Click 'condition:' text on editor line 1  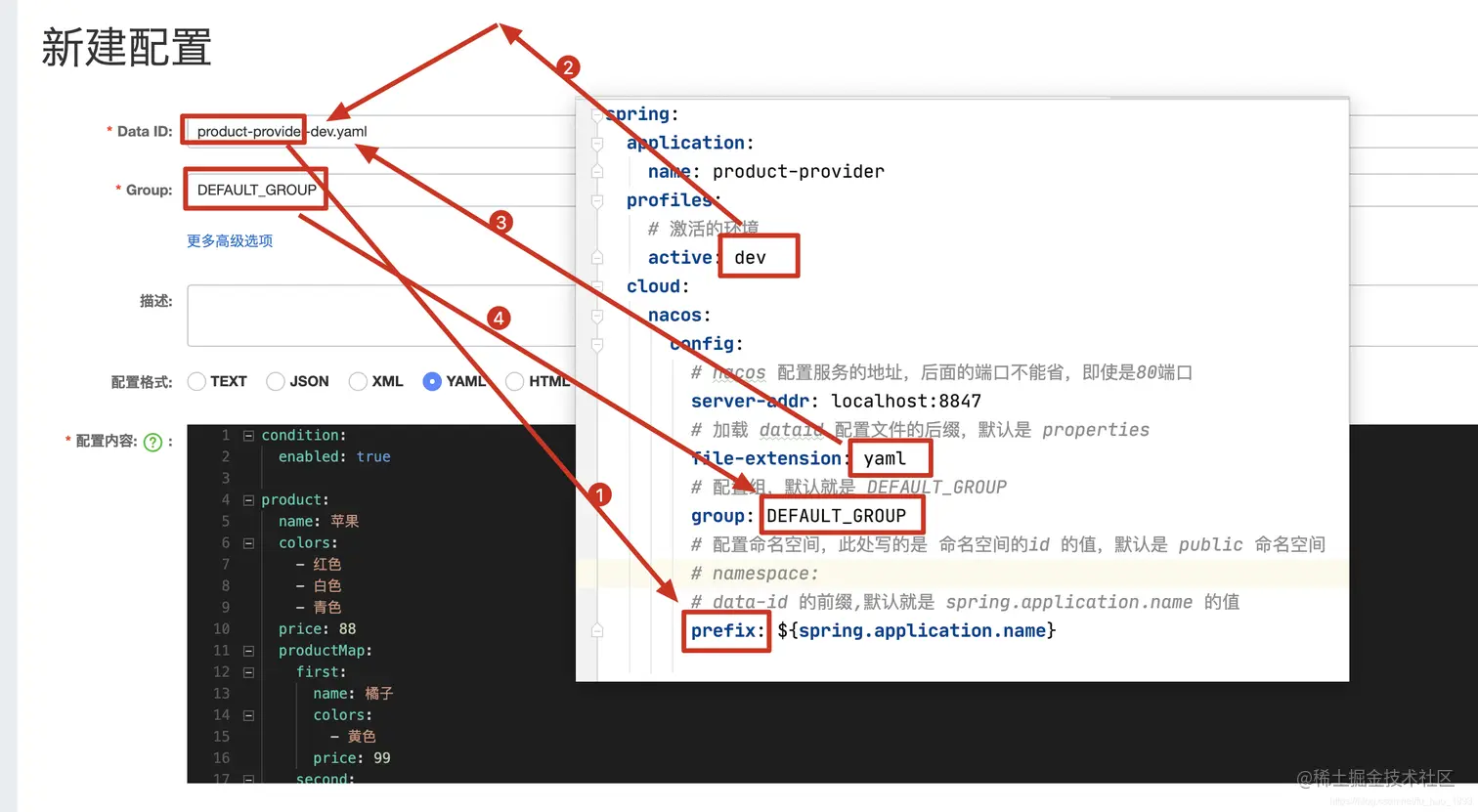pos(304,435)
